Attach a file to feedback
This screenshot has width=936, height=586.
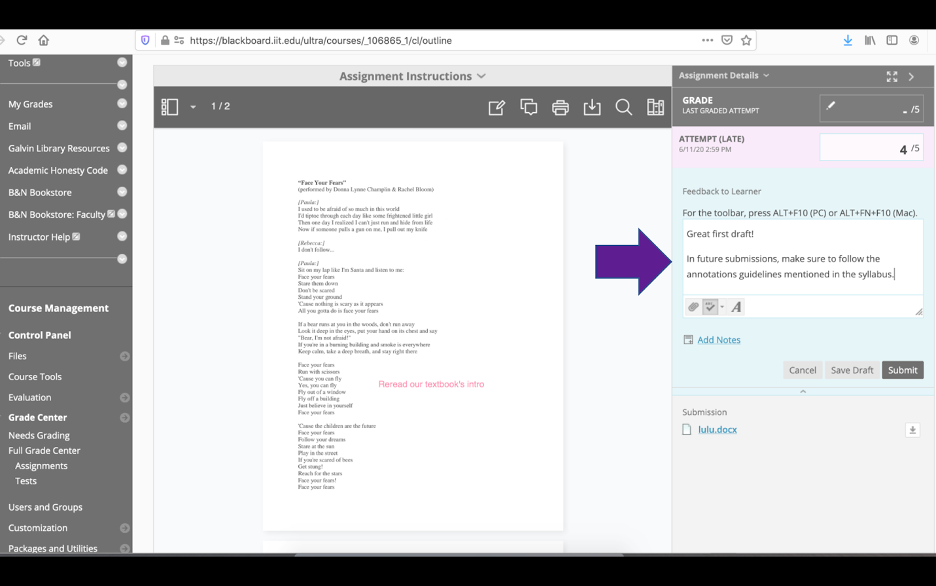(x=693, y=307)
